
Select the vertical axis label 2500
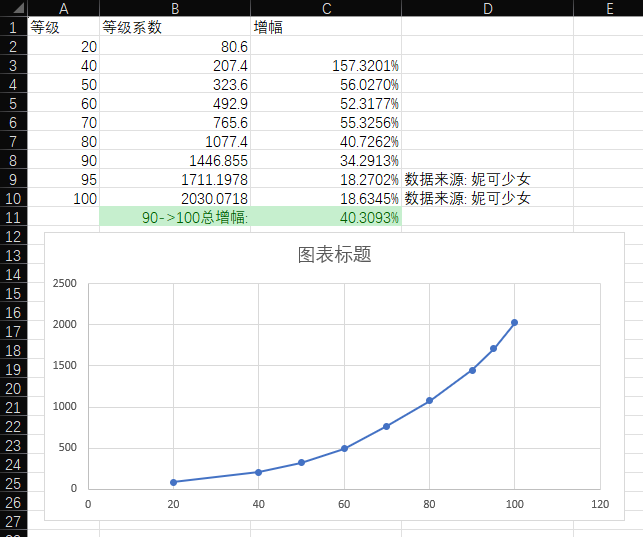(x=64, y=283)
